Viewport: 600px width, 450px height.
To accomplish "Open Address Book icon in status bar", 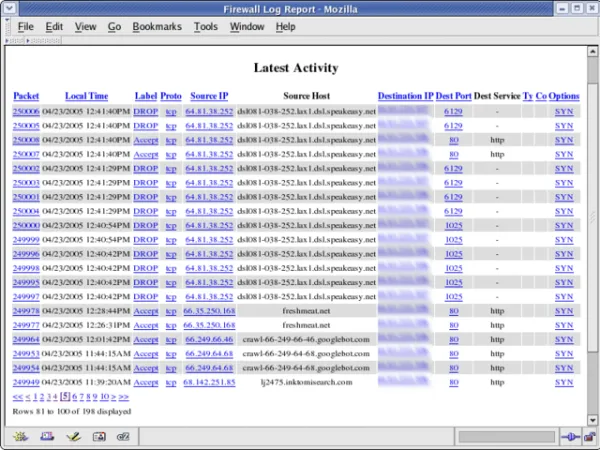I will point(99,436).
